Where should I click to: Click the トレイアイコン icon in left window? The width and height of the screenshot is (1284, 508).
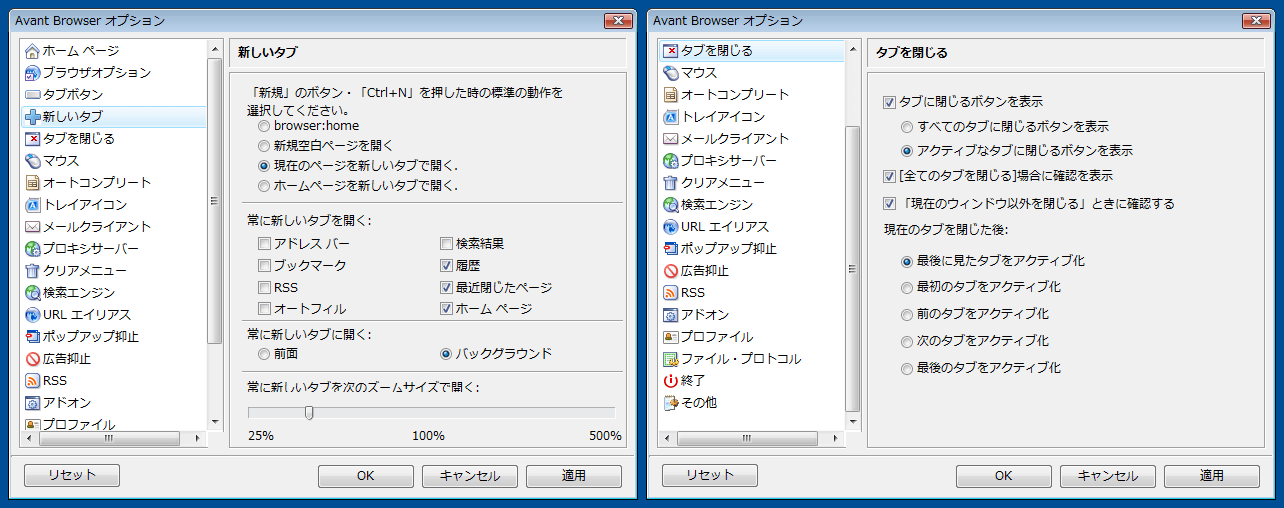32,205
